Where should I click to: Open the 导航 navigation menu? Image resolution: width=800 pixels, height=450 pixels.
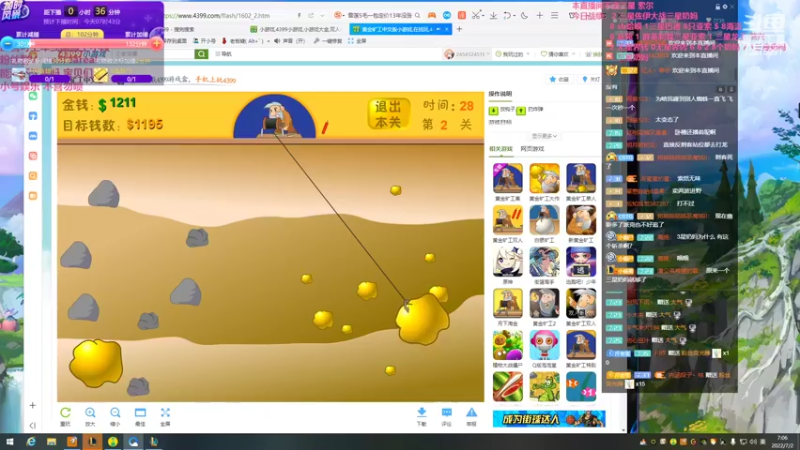click(x=223, y=54)
